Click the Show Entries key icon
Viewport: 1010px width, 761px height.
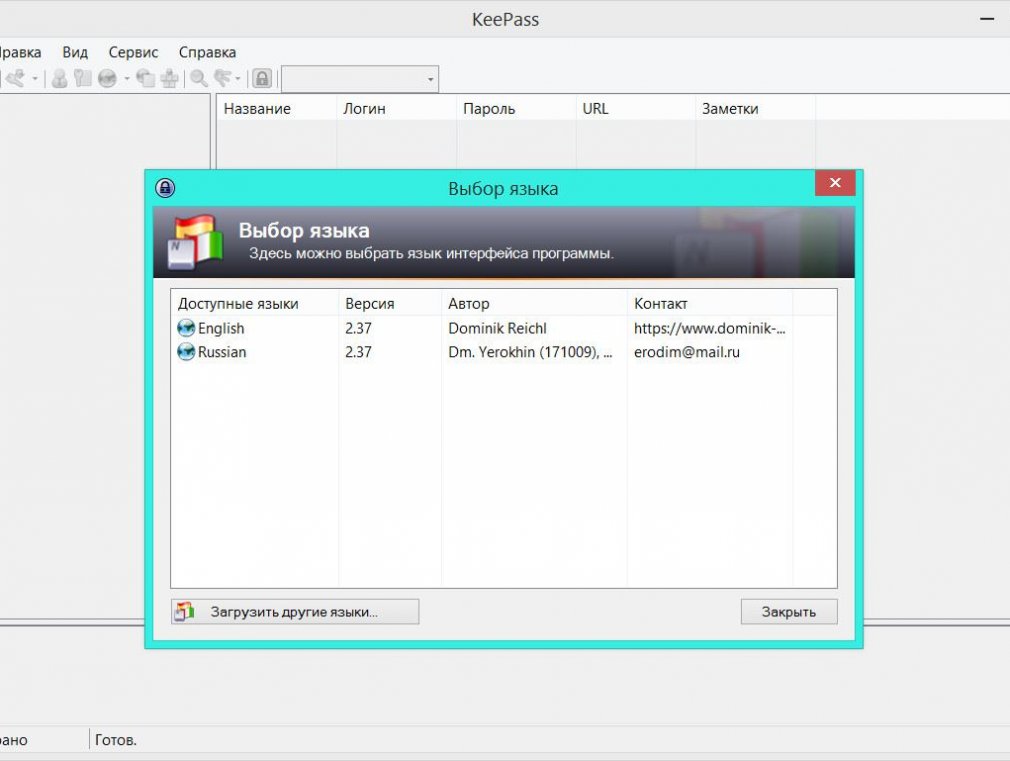tap(222, 79)
